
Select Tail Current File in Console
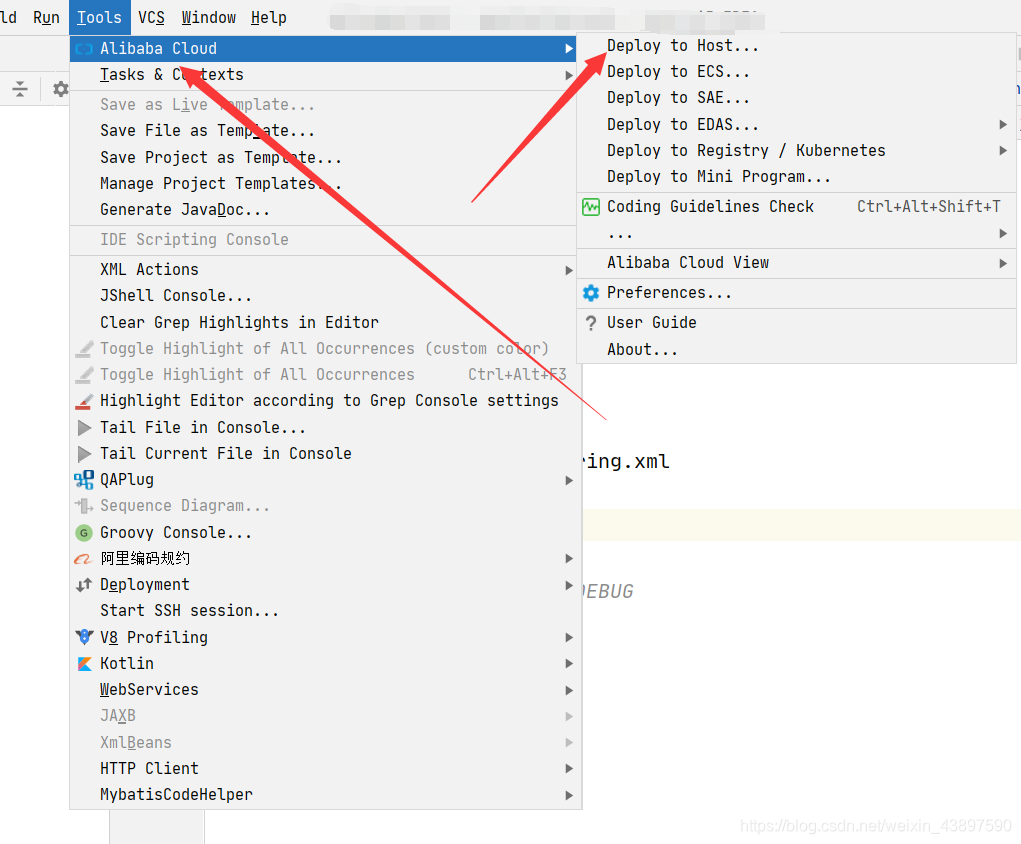pos(325,454)
